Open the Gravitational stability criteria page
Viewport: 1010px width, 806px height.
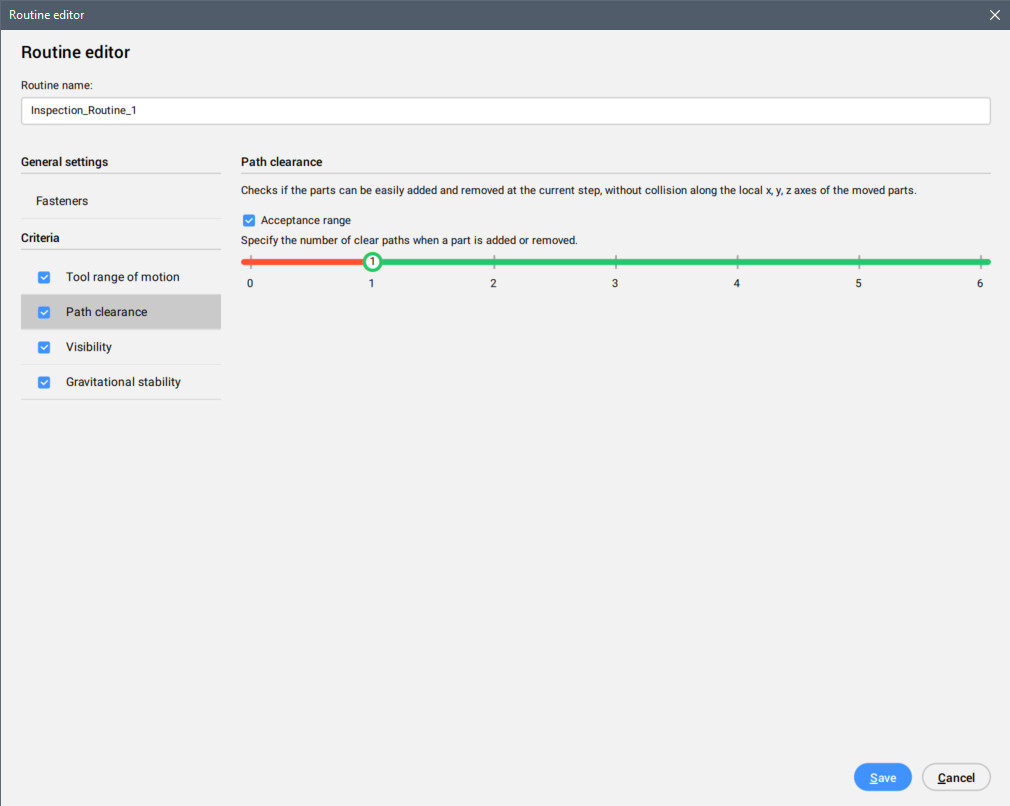(123, 382)
